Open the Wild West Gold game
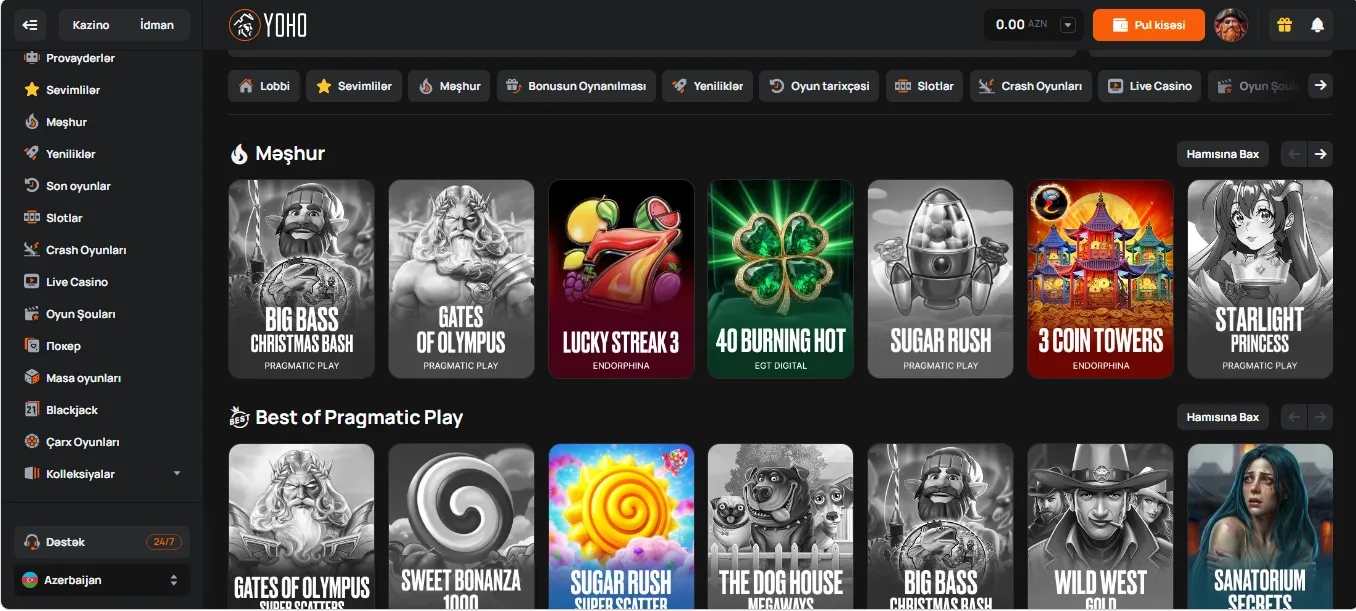Screen dimensions: 1356x611 (x=1100, y=526)
